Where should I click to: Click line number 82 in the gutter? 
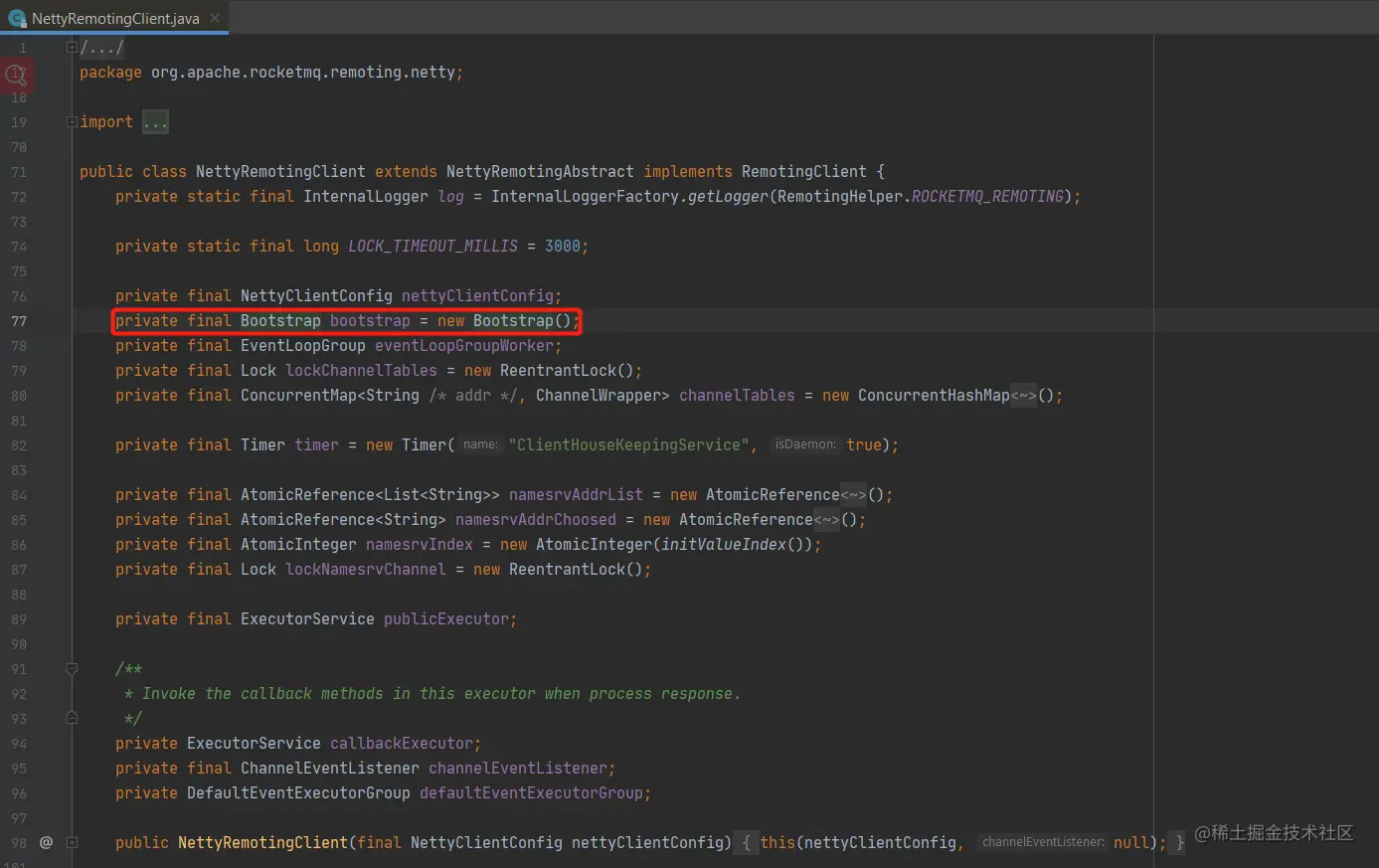pos(19,445)
